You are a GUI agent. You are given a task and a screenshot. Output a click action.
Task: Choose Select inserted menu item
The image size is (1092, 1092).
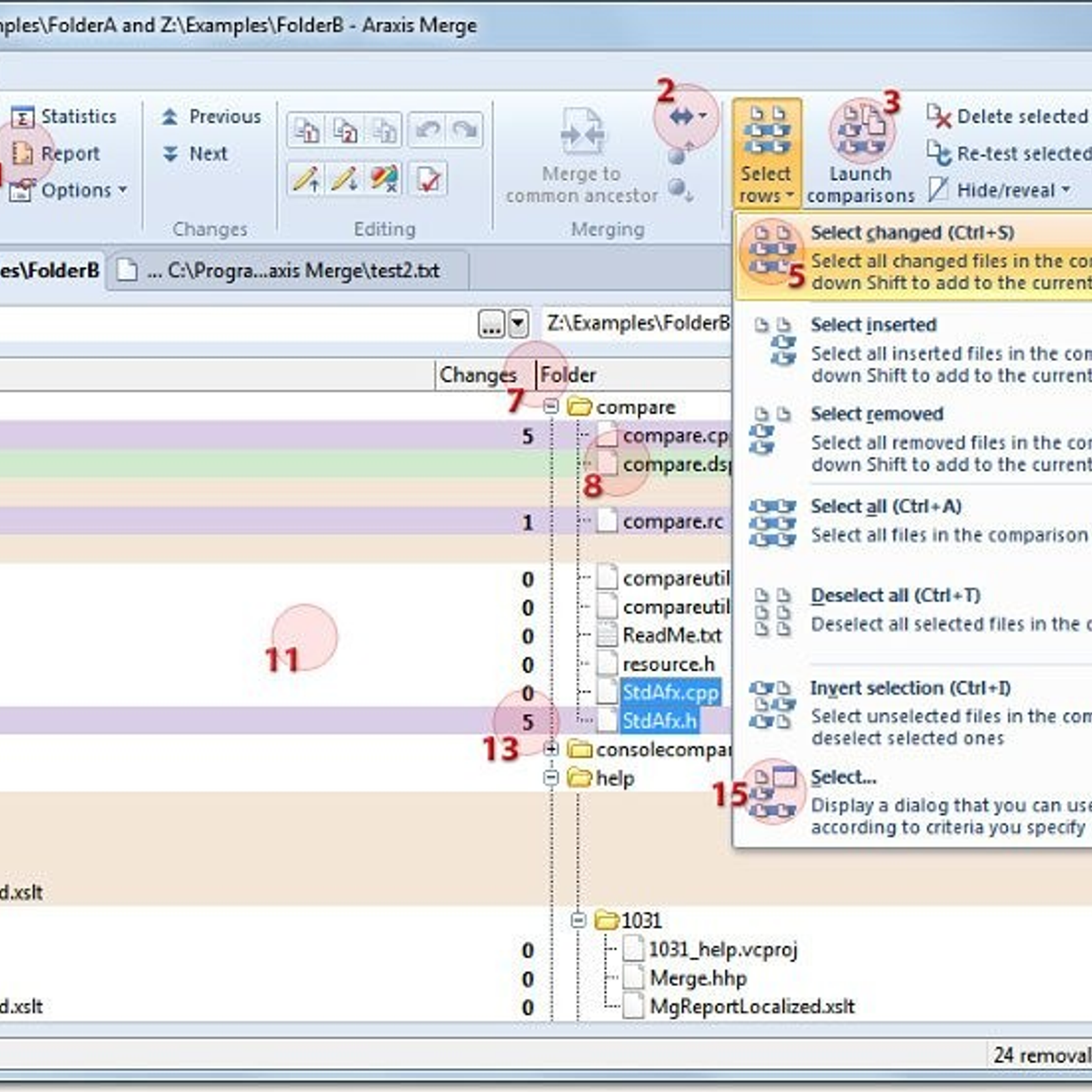[x=915, y=349]
